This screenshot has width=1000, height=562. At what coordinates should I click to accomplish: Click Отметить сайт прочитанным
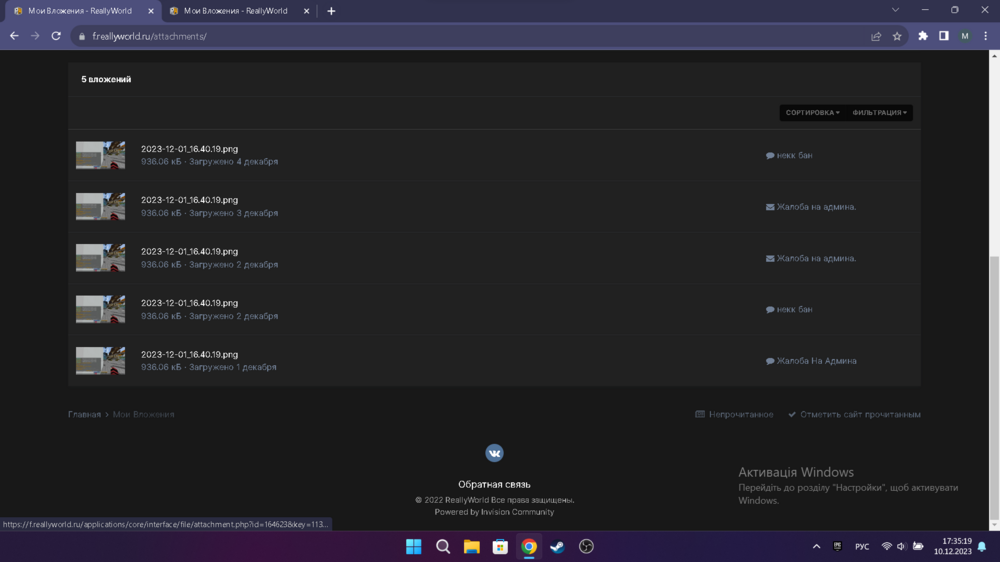tap(854, 414)
